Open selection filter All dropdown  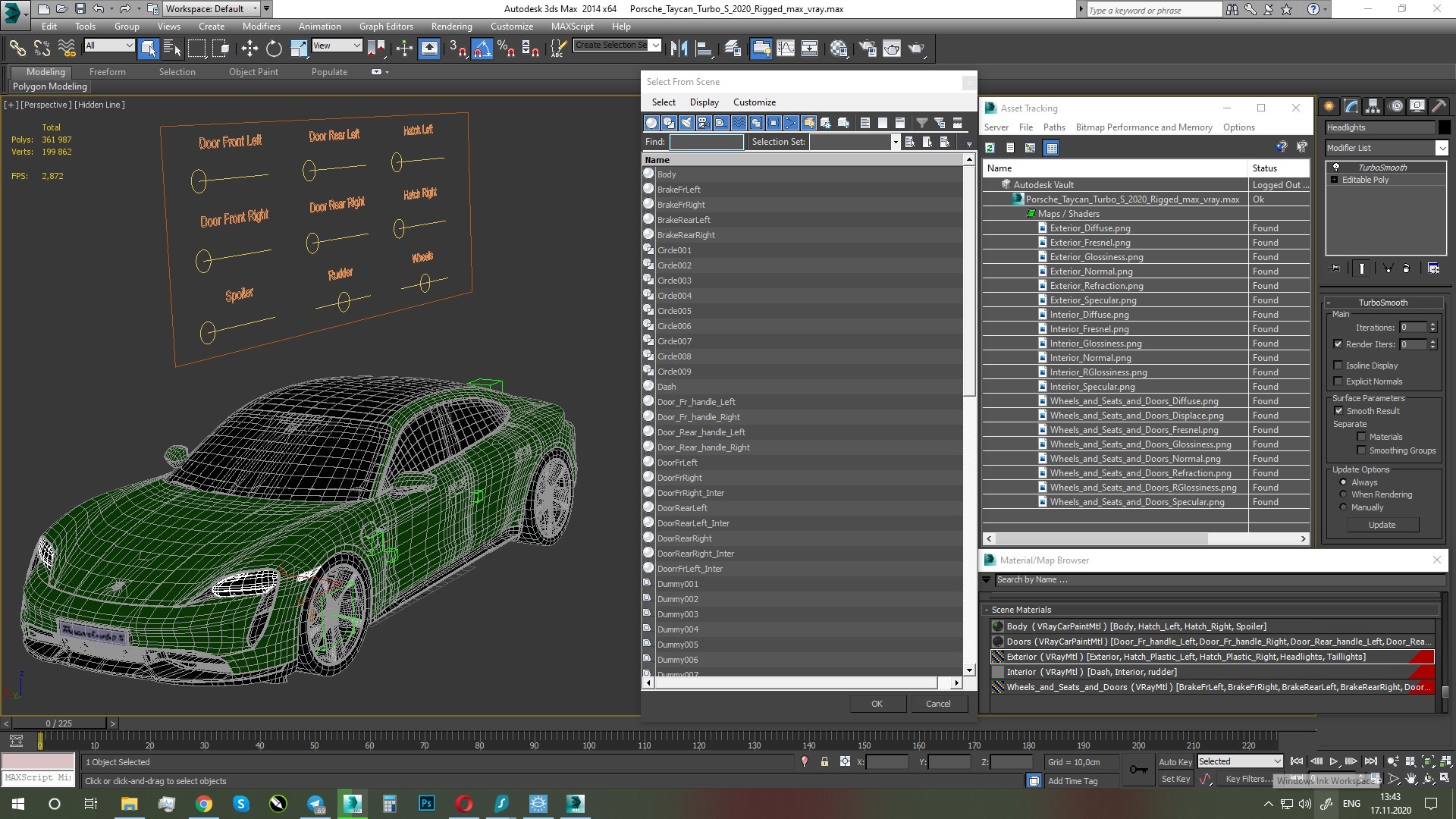click(x=108, y=45)
